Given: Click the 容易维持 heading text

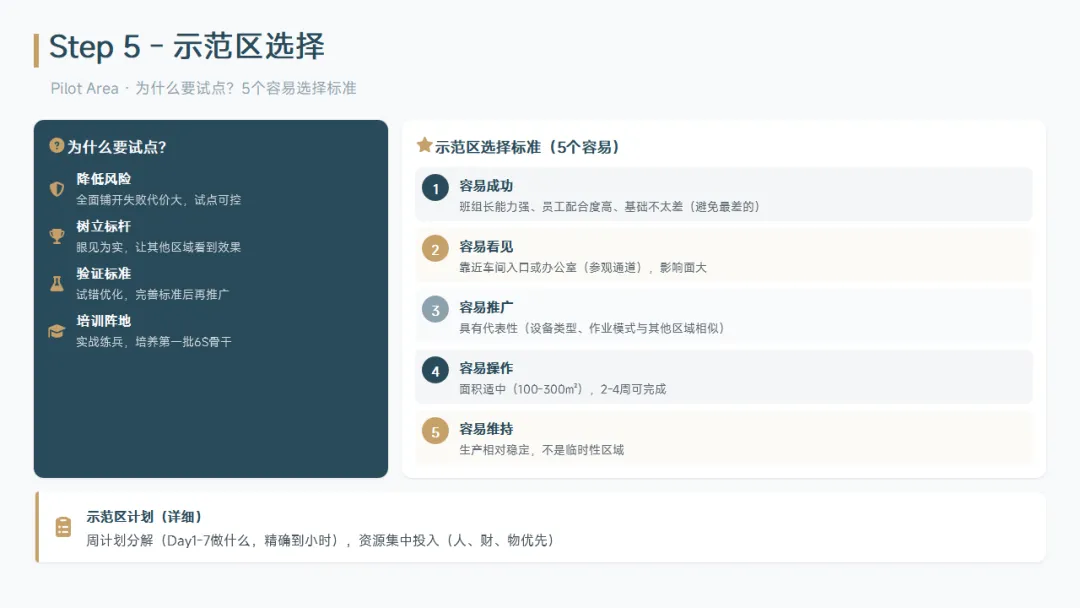Looking at the screenshot, I should (486, 429).
